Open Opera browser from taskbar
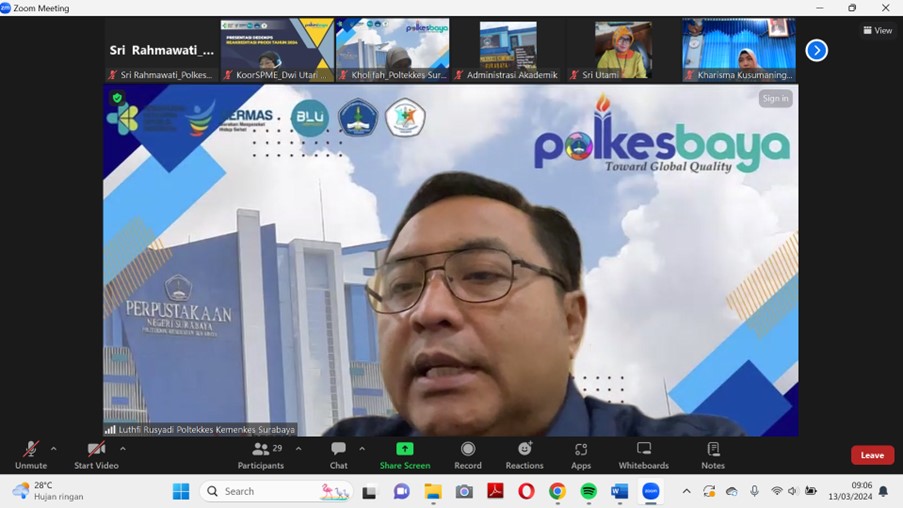Viewport: 903px width, 508px height. pyautogui.click(x=526, y=491)
